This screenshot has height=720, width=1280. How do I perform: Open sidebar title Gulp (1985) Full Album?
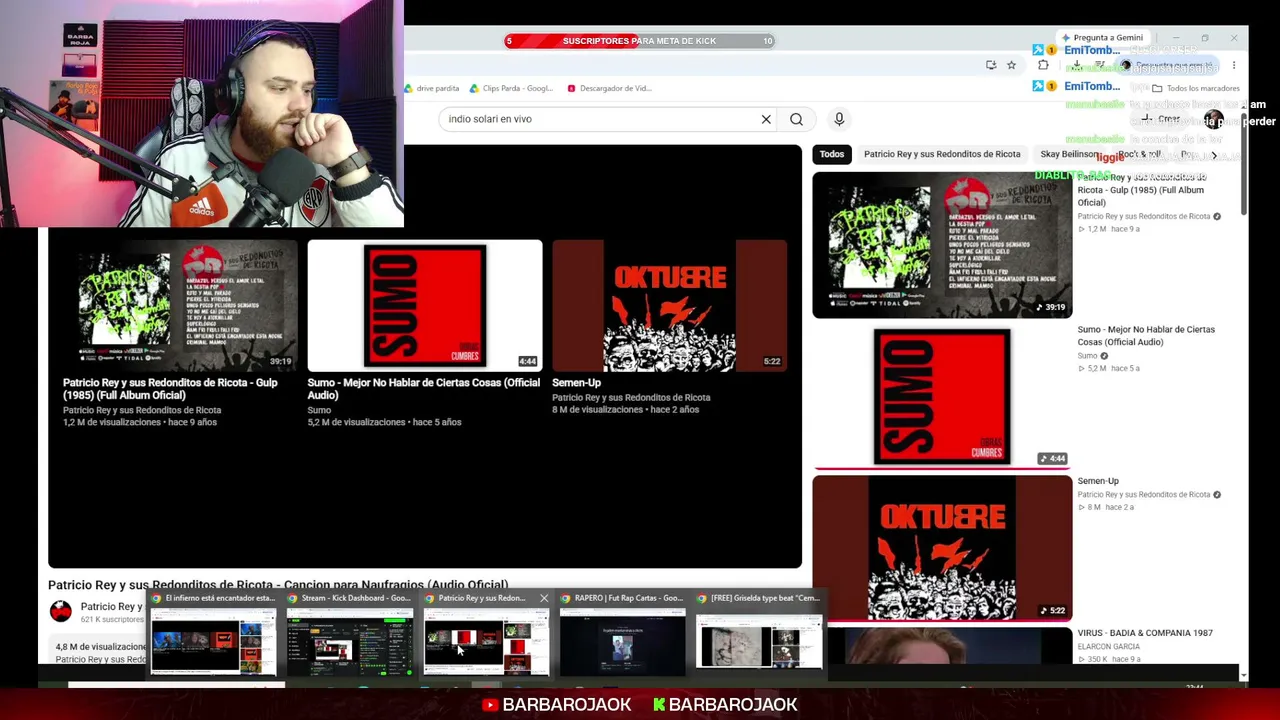coord(1141,190)
